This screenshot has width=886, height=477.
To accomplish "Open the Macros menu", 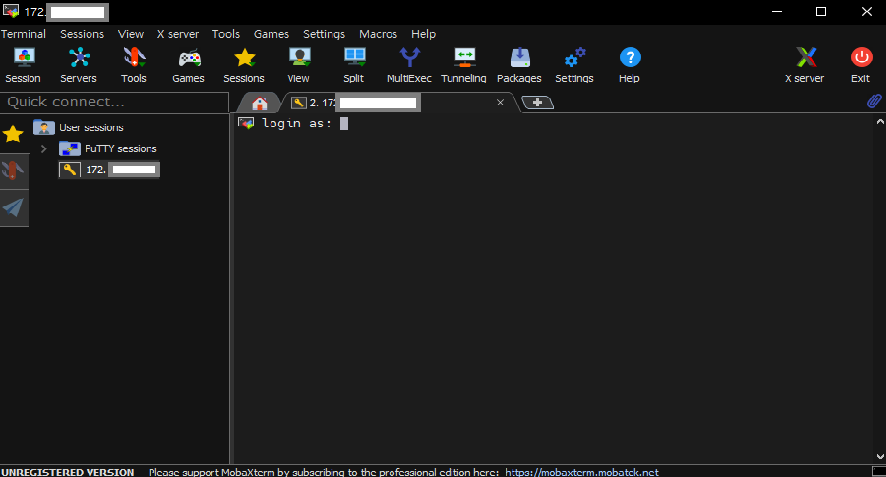I will [x=378, y=34].
